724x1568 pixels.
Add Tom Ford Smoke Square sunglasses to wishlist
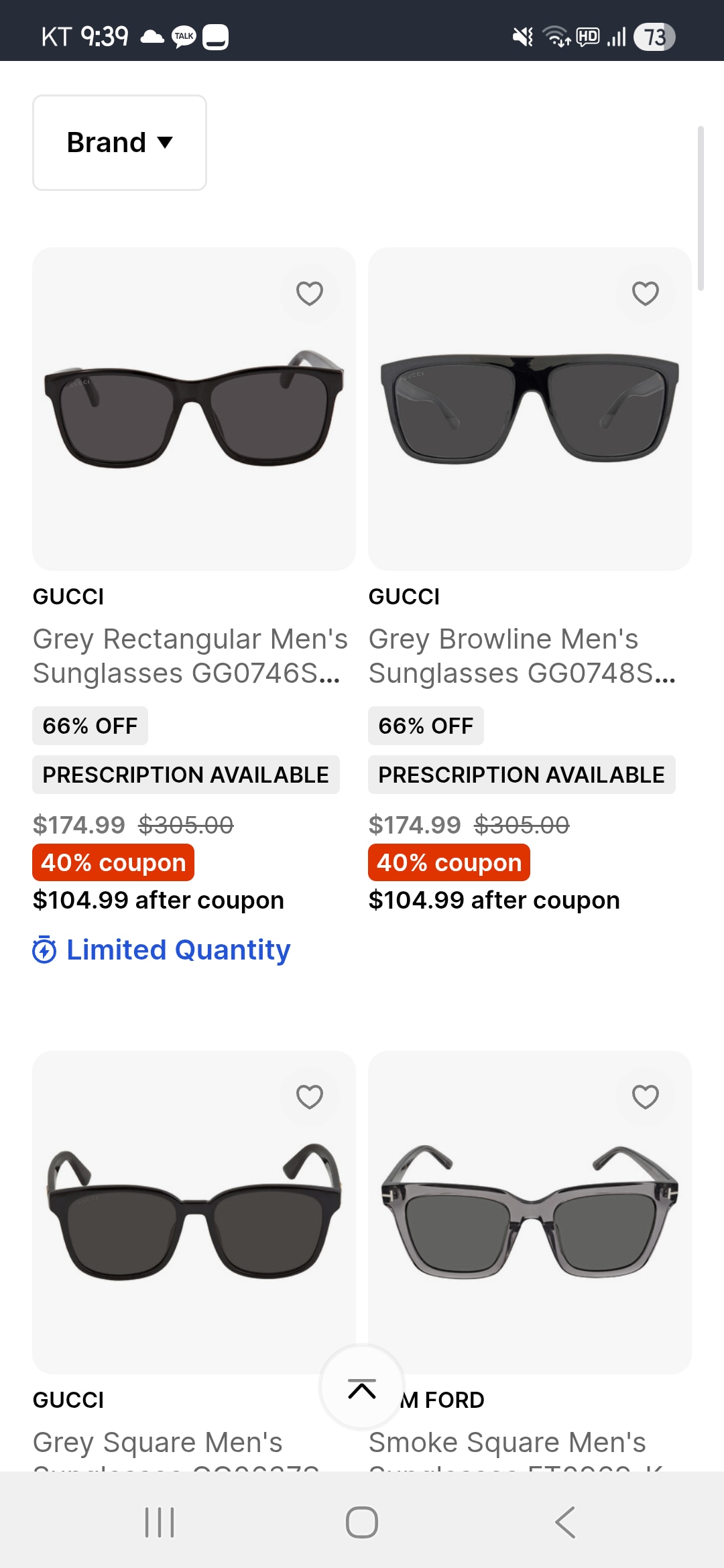tap(645, 1097)
